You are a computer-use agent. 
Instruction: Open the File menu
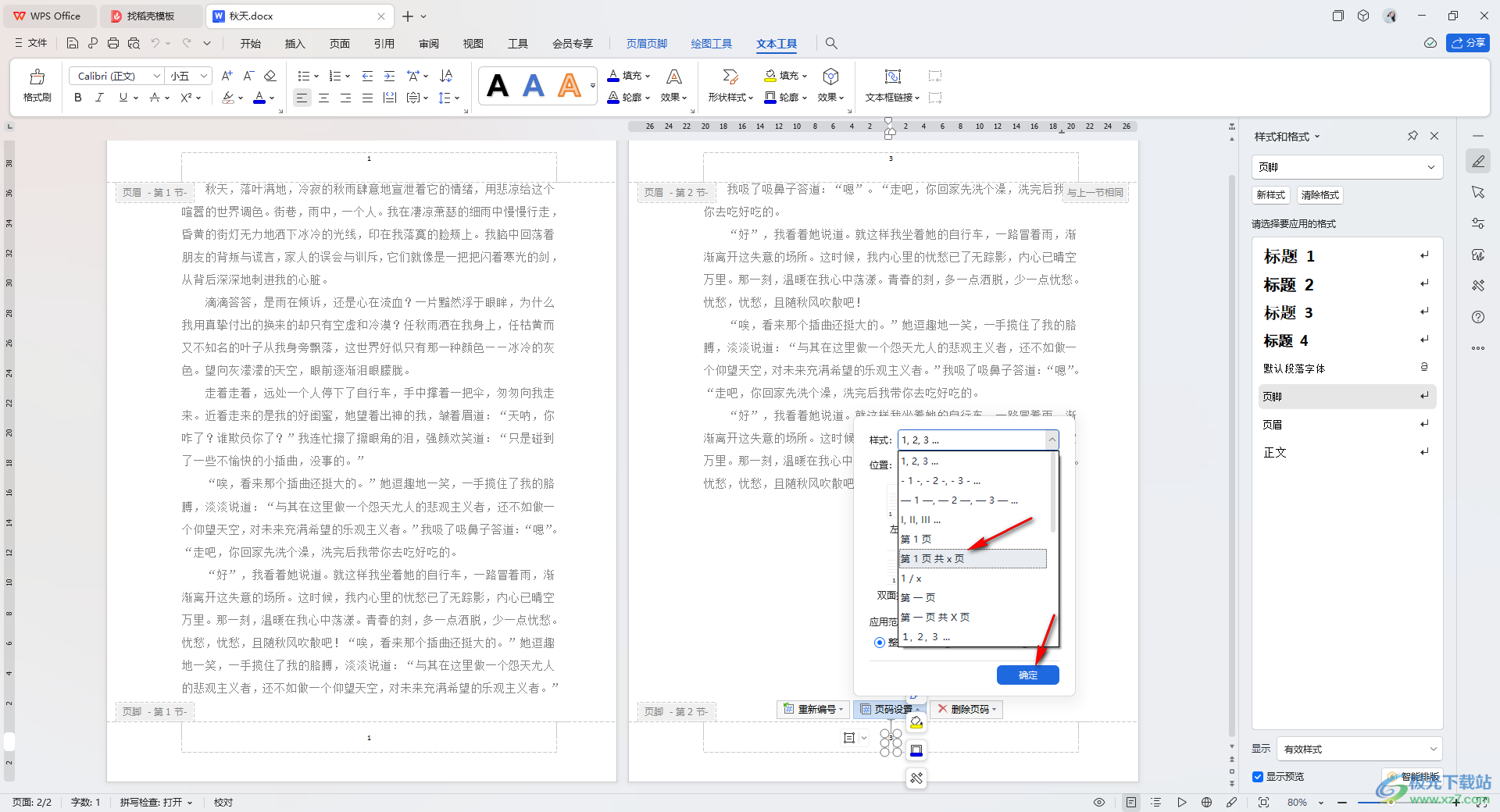point(30,44)
